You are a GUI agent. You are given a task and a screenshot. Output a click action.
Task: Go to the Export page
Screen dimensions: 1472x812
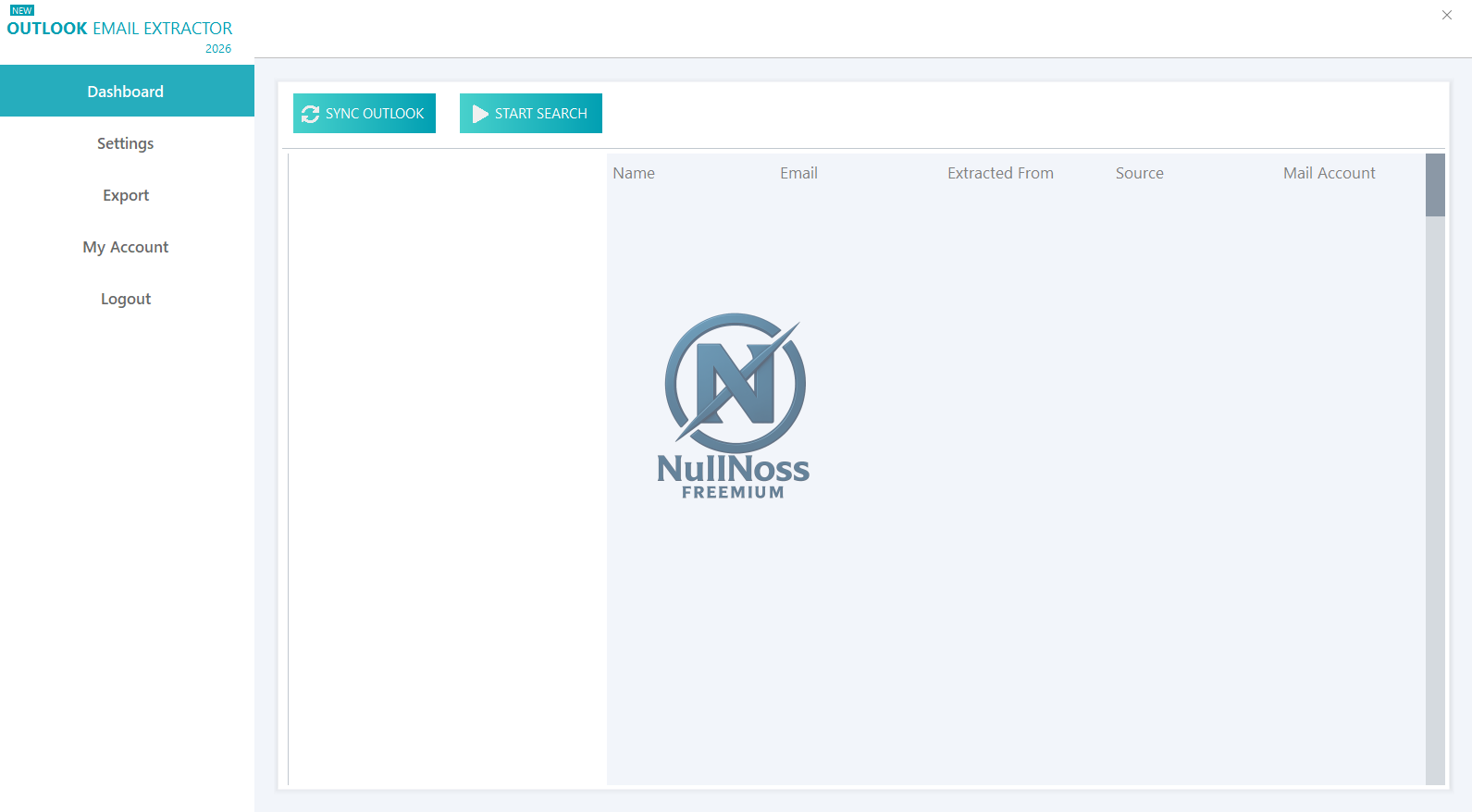[x=127, y=195]
